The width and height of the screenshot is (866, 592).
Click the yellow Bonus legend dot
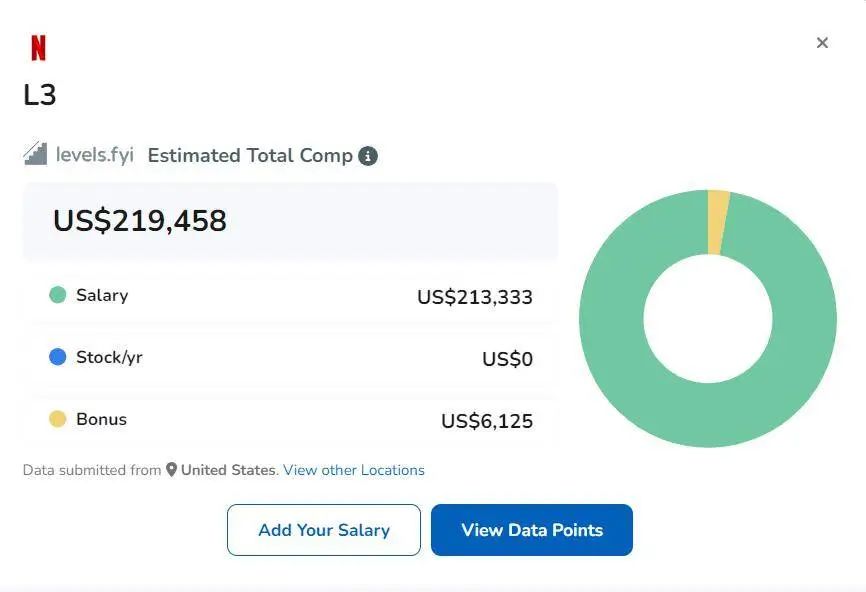(x=58, y=419)
